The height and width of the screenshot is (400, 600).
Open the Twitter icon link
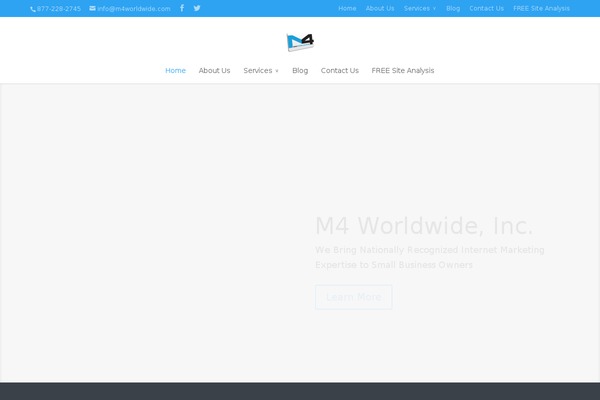[x=197, y=8]
